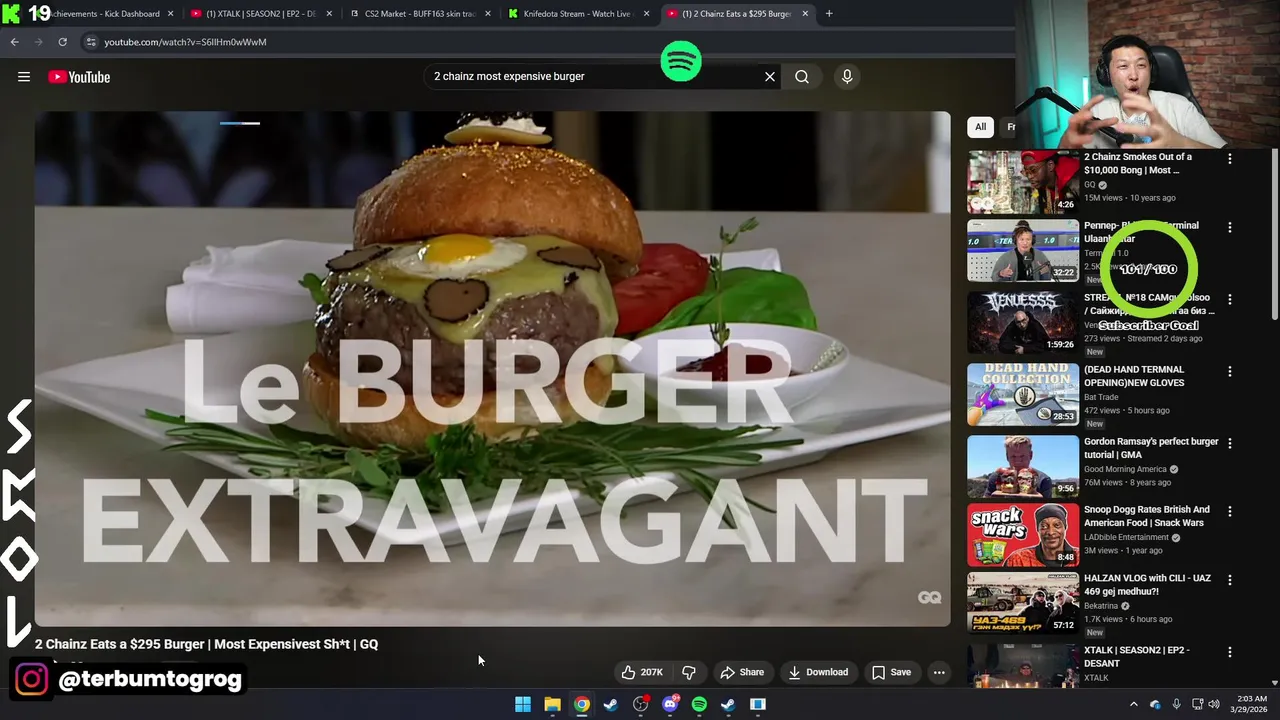Open taskbar clock showing 2:03 AM
This screenshot has height=720, width=1280.
[1250, 704]
